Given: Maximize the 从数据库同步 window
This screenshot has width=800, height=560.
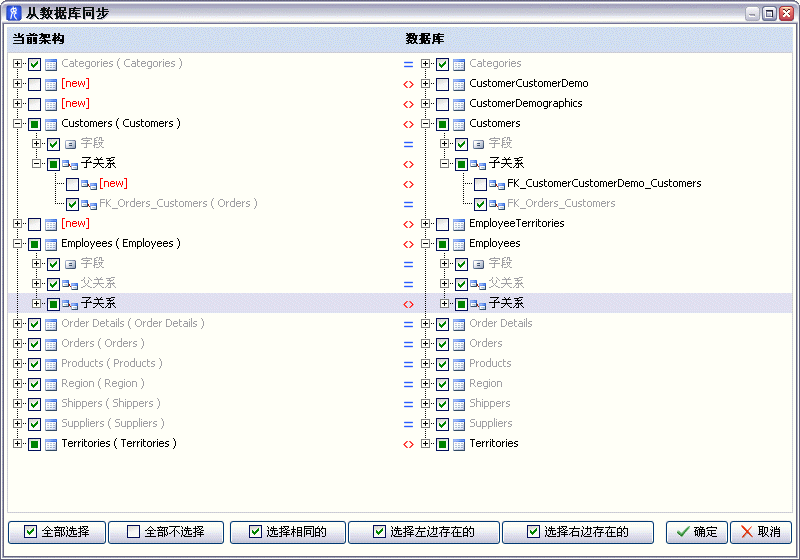Looking at the screenshot, I should [769, 14].
